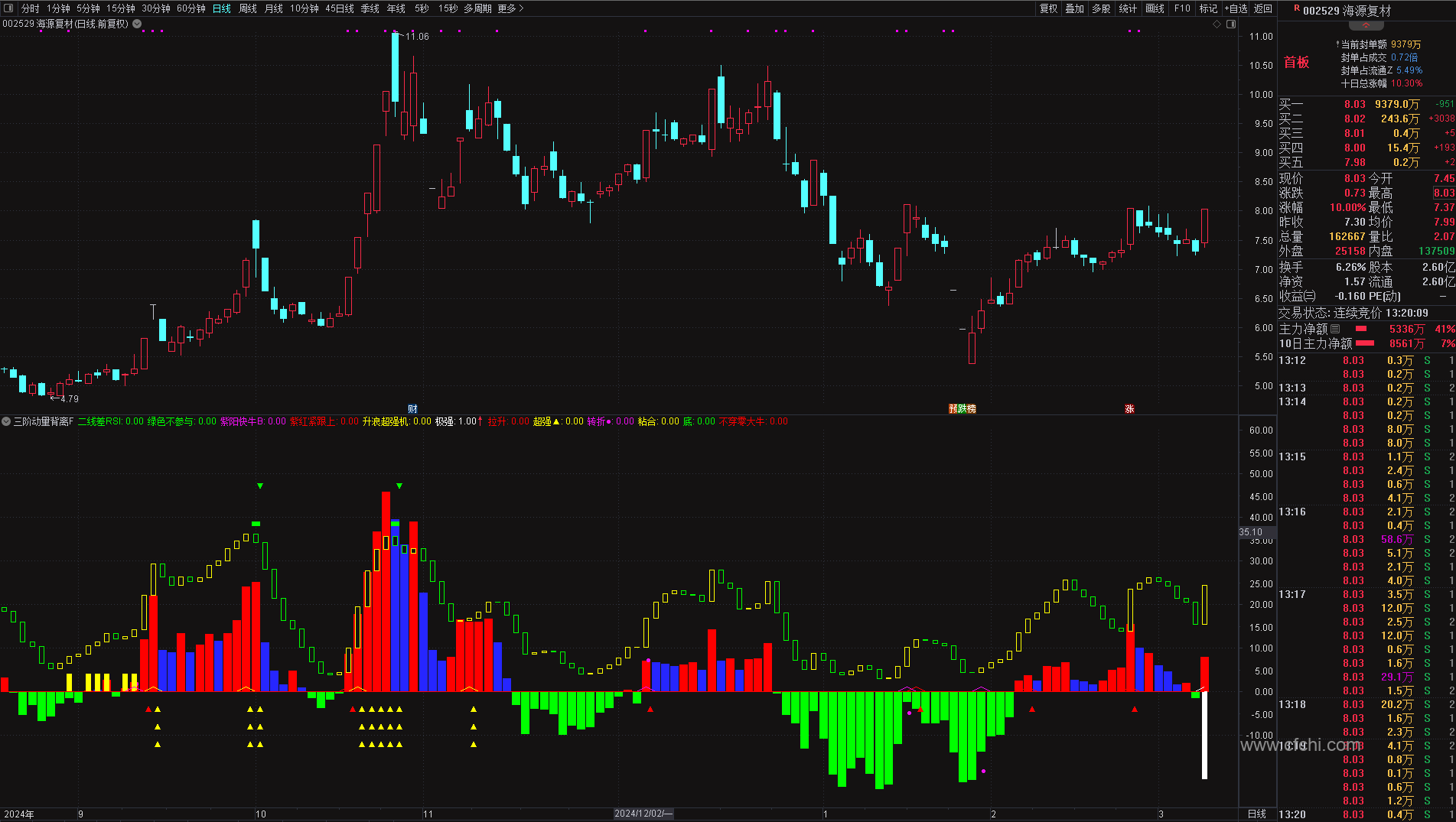The width and height of the screenshot is (1456, 822).
Task: Select the 15秒 period tab
Action: (x=448, y=8)
